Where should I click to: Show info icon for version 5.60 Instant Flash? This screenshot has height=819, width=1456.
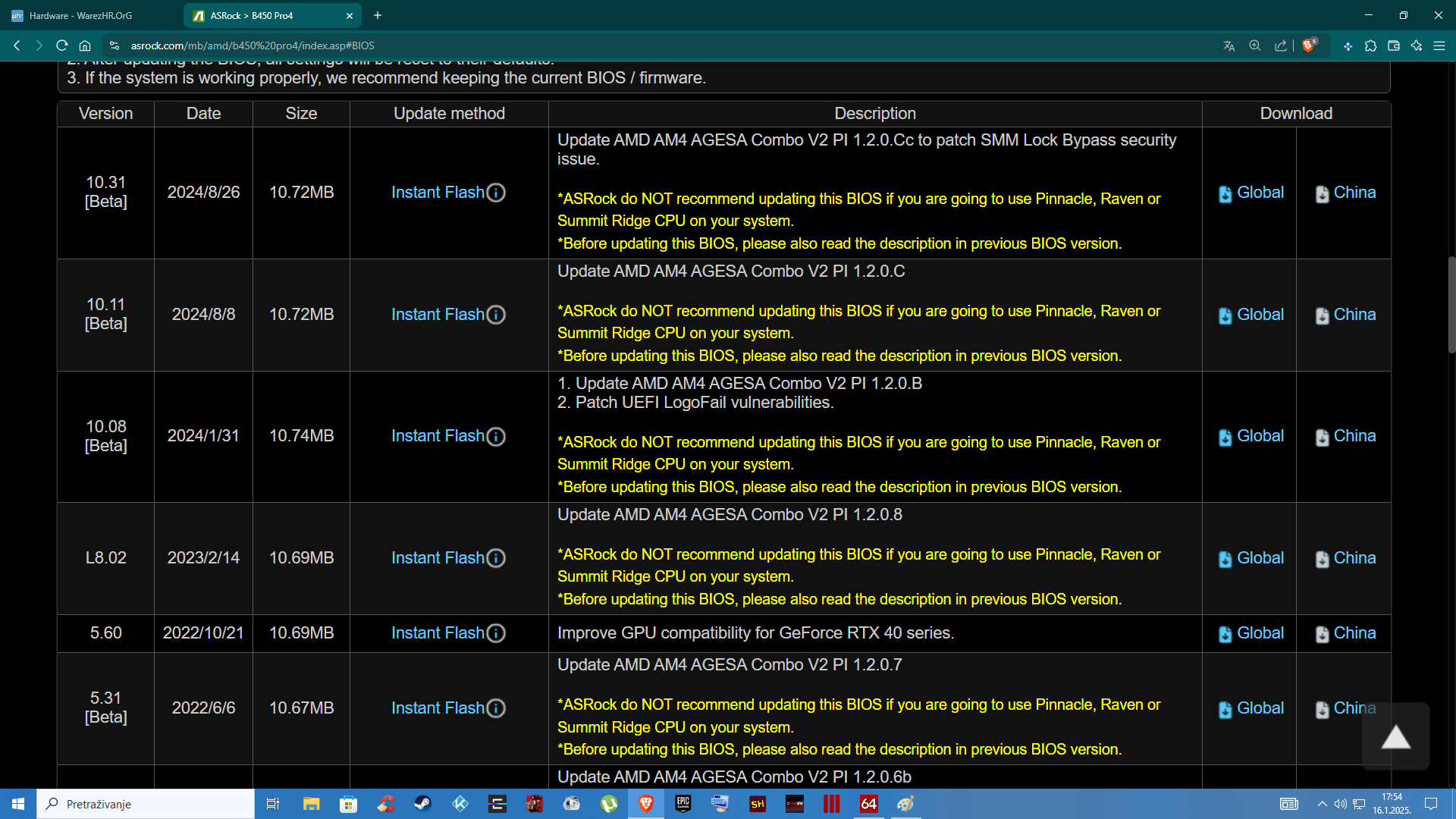496,633
